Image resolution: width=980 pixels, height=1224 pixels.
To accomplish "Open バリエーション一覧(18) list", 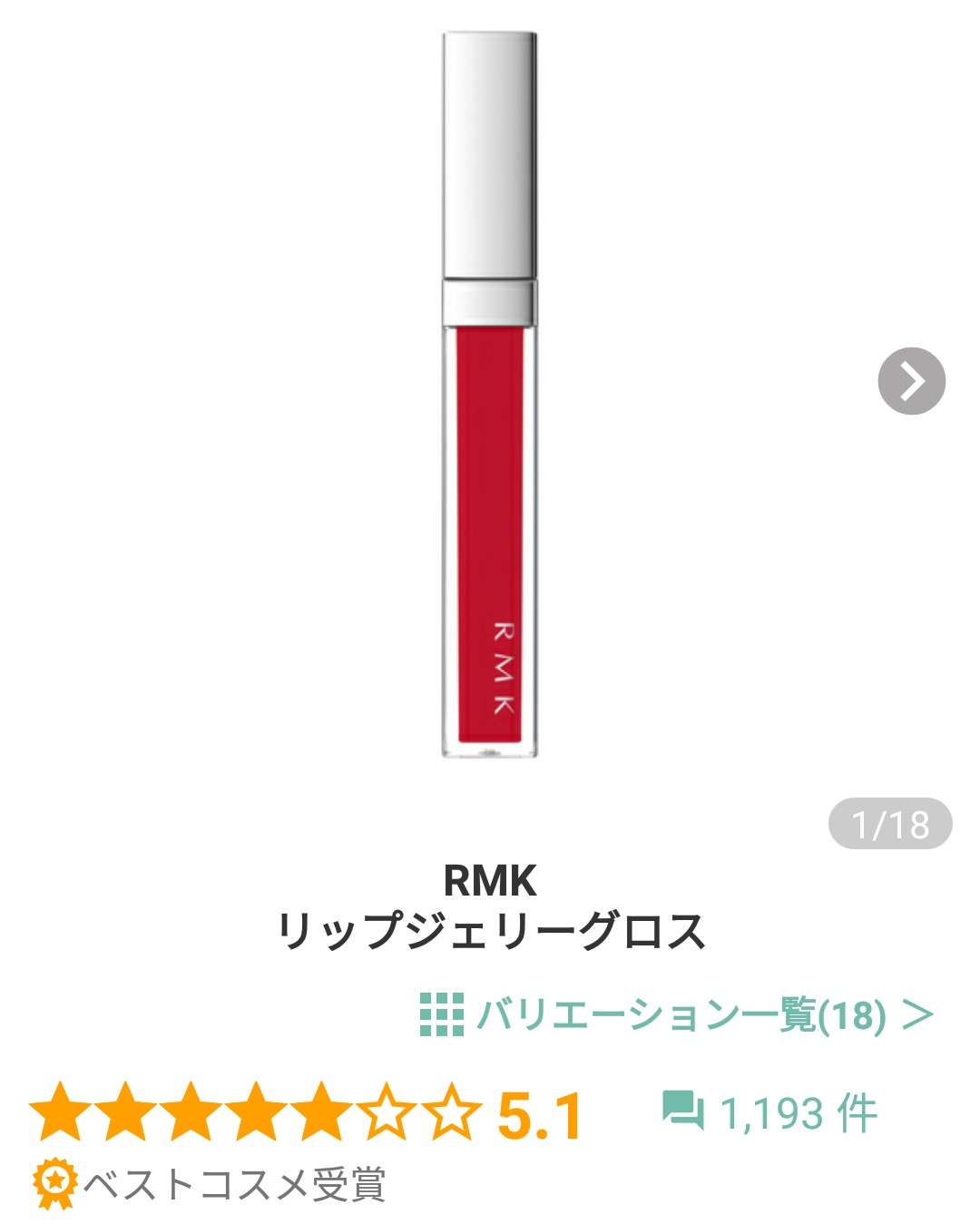I will click(x=681, y=1014).
